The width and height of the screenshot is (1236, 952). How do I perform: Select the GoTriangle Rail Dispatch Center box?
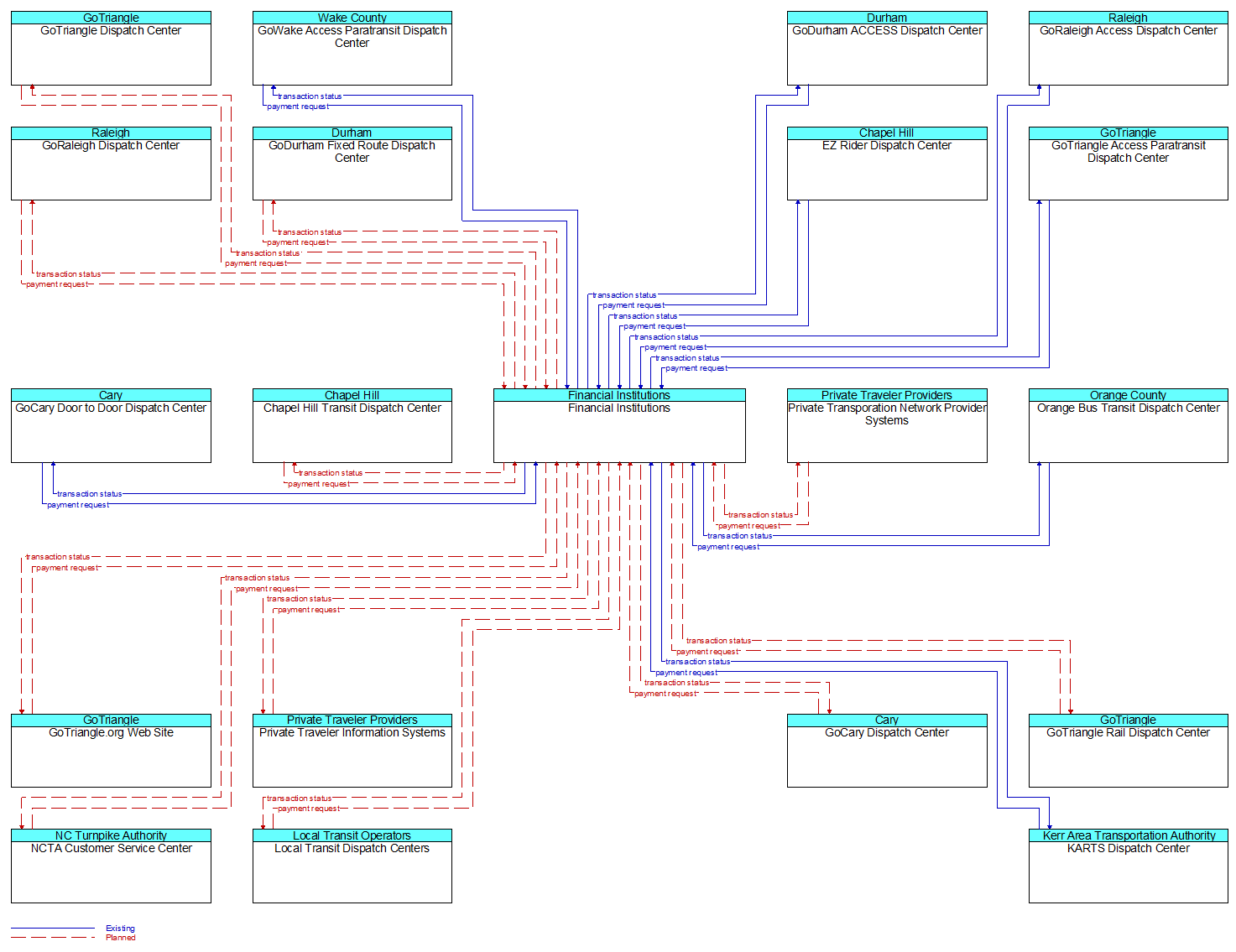point(1129,751)
